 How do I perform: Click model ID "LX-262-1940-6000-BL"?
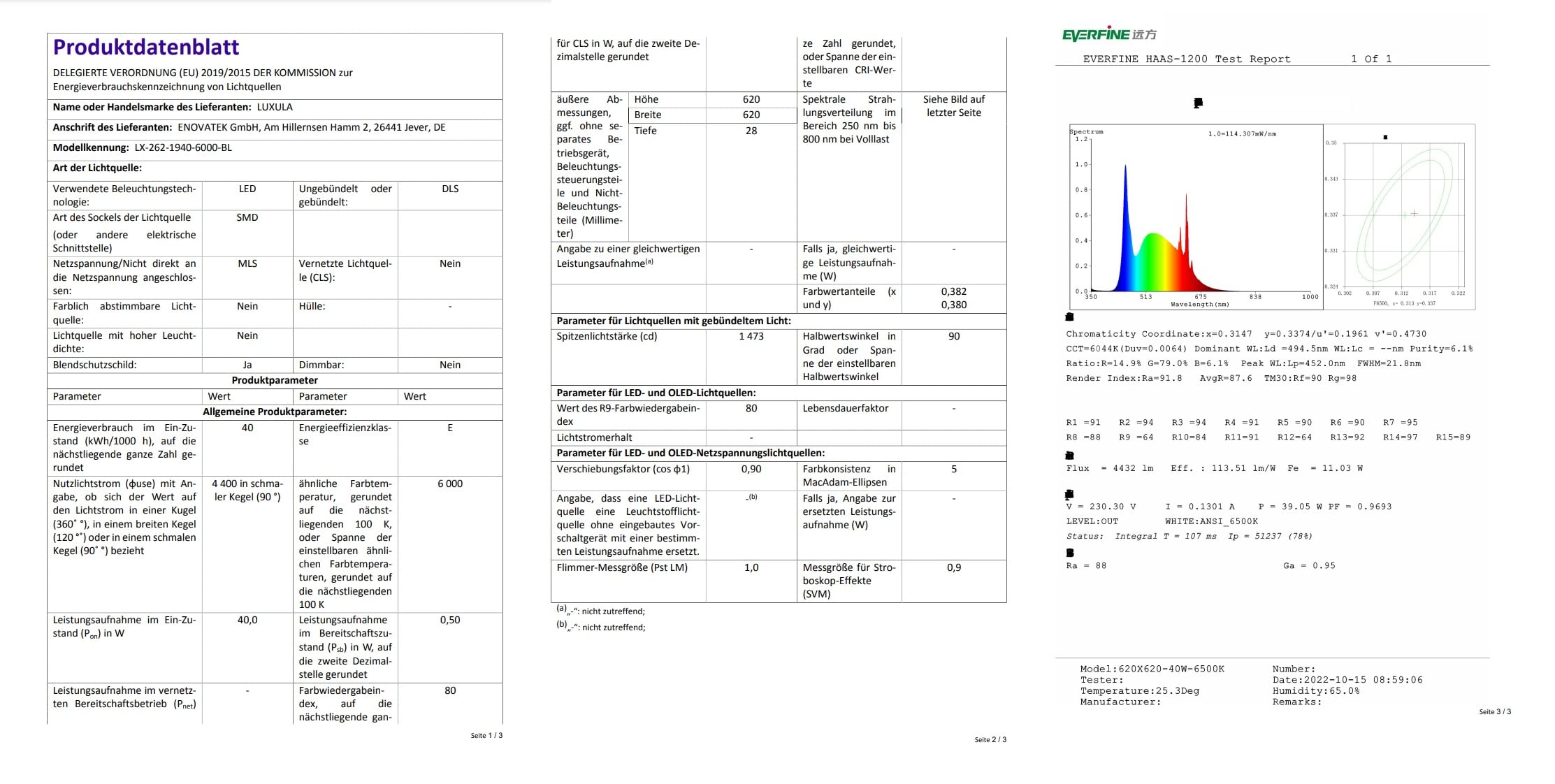(183, 147)
